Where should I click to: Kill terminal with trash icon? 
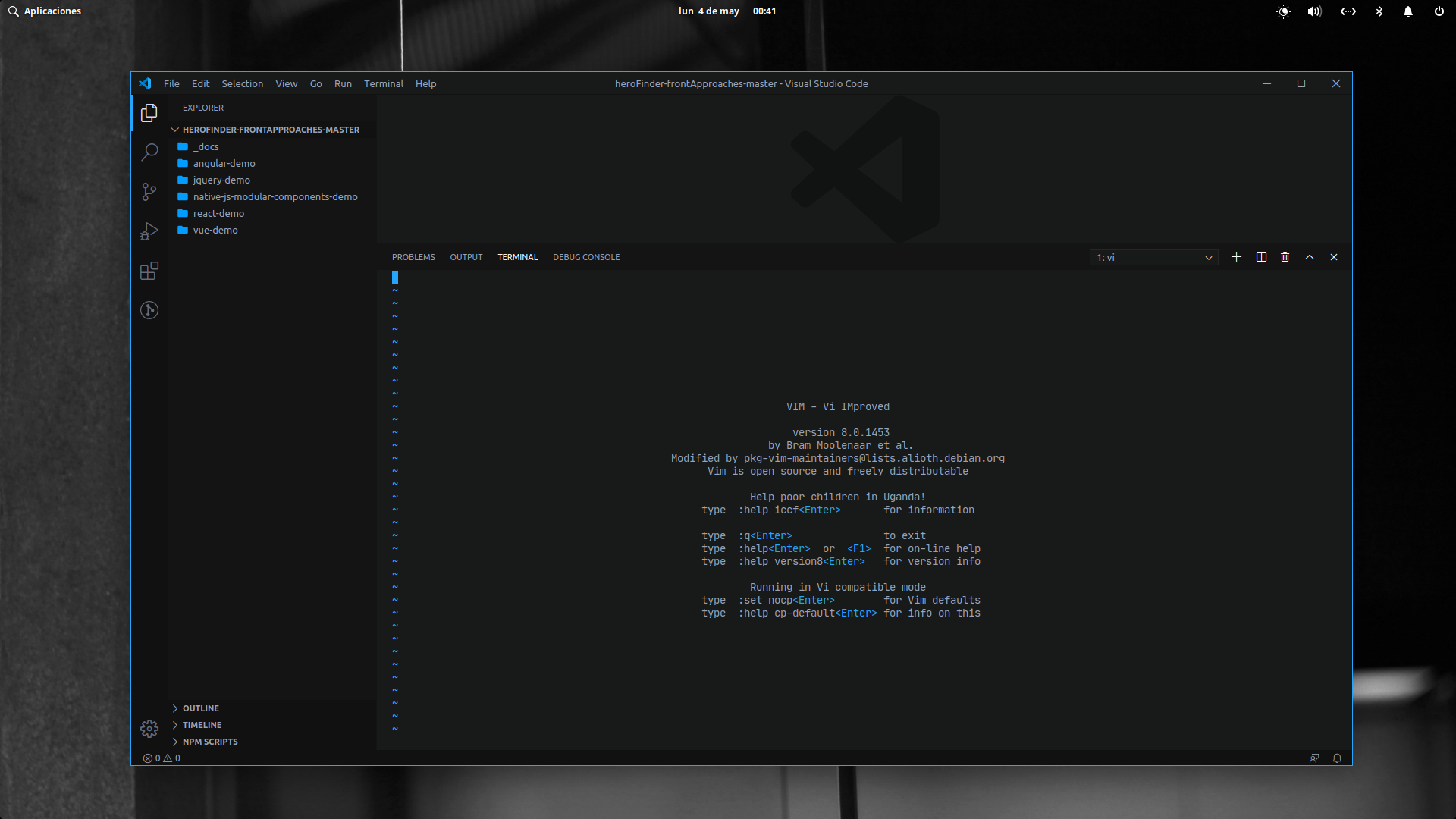[x=1285, y=257]
